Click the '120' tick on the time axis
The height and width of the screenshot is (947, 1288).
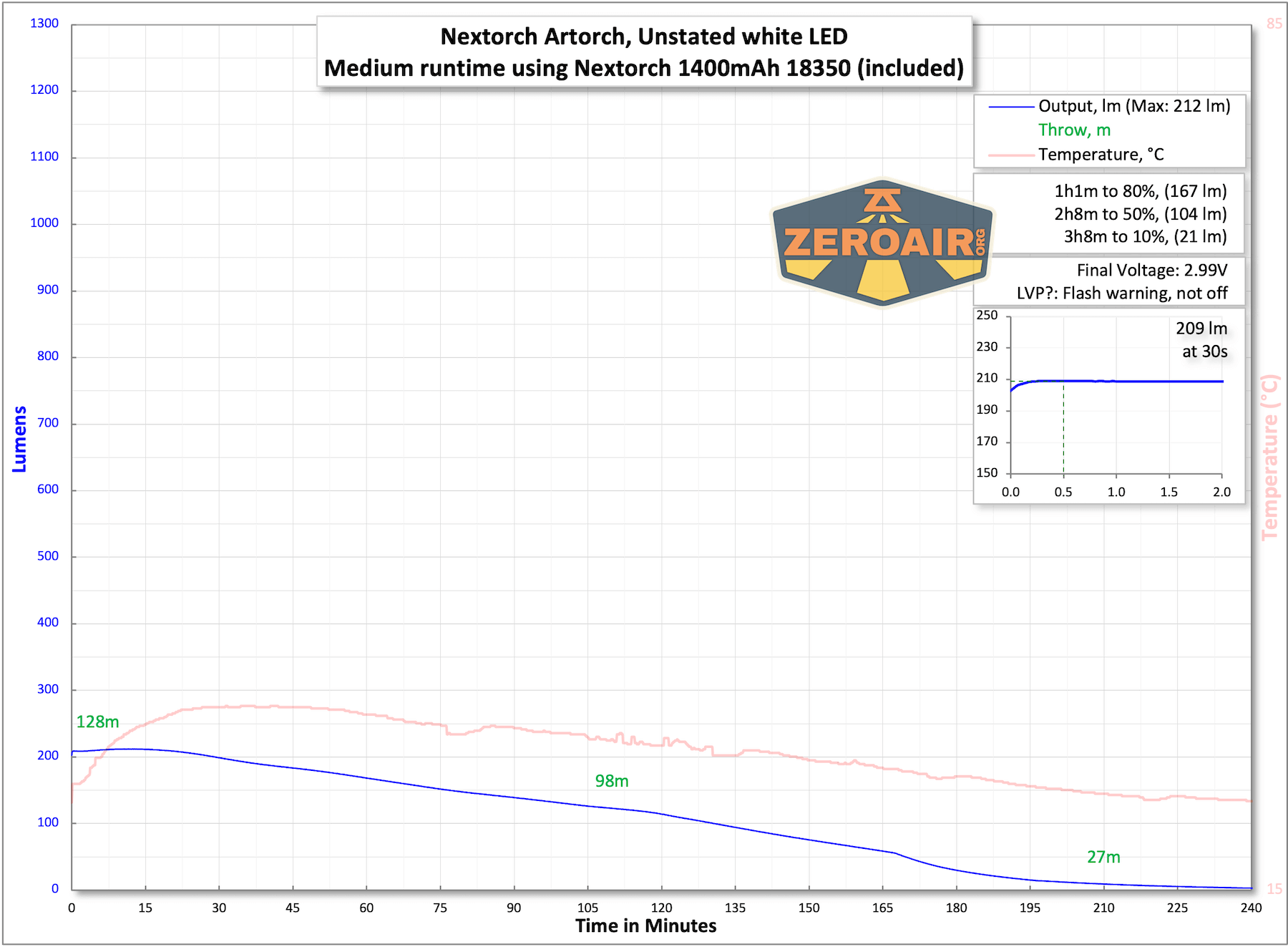pos(661,908)
